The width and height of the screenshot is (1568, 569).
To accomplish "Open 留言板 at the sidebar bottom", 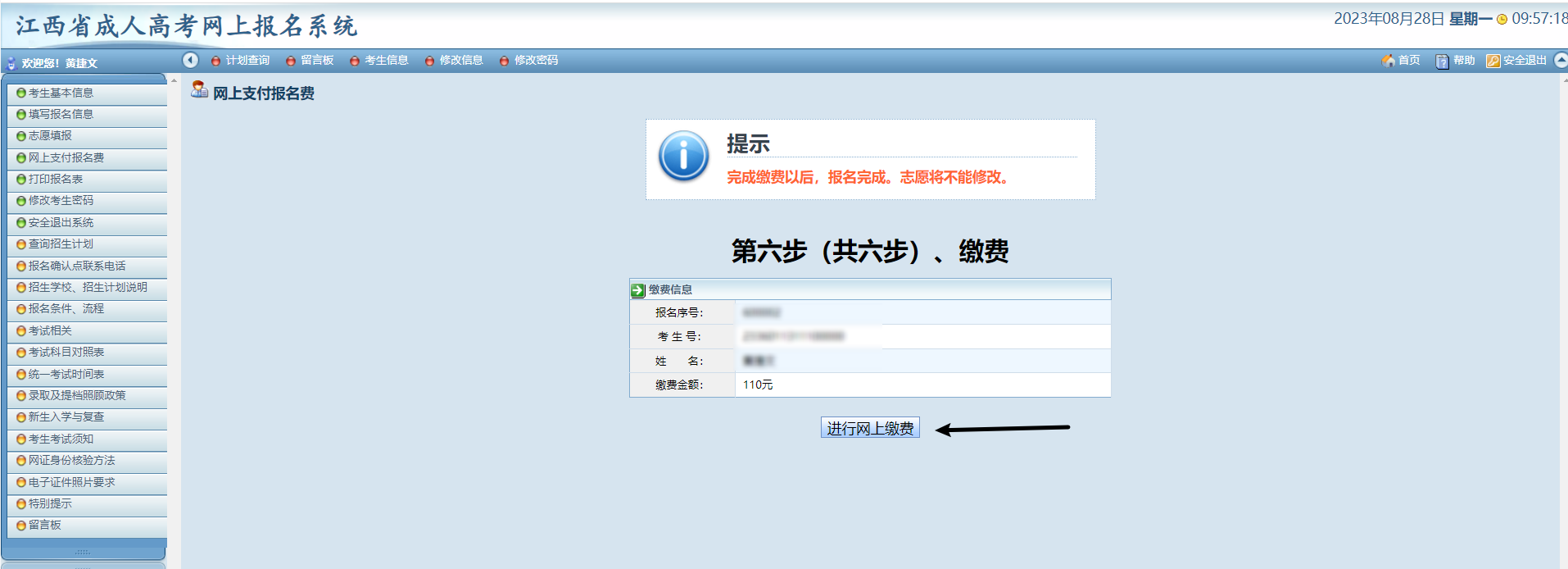I will click(x=44, y=525).
